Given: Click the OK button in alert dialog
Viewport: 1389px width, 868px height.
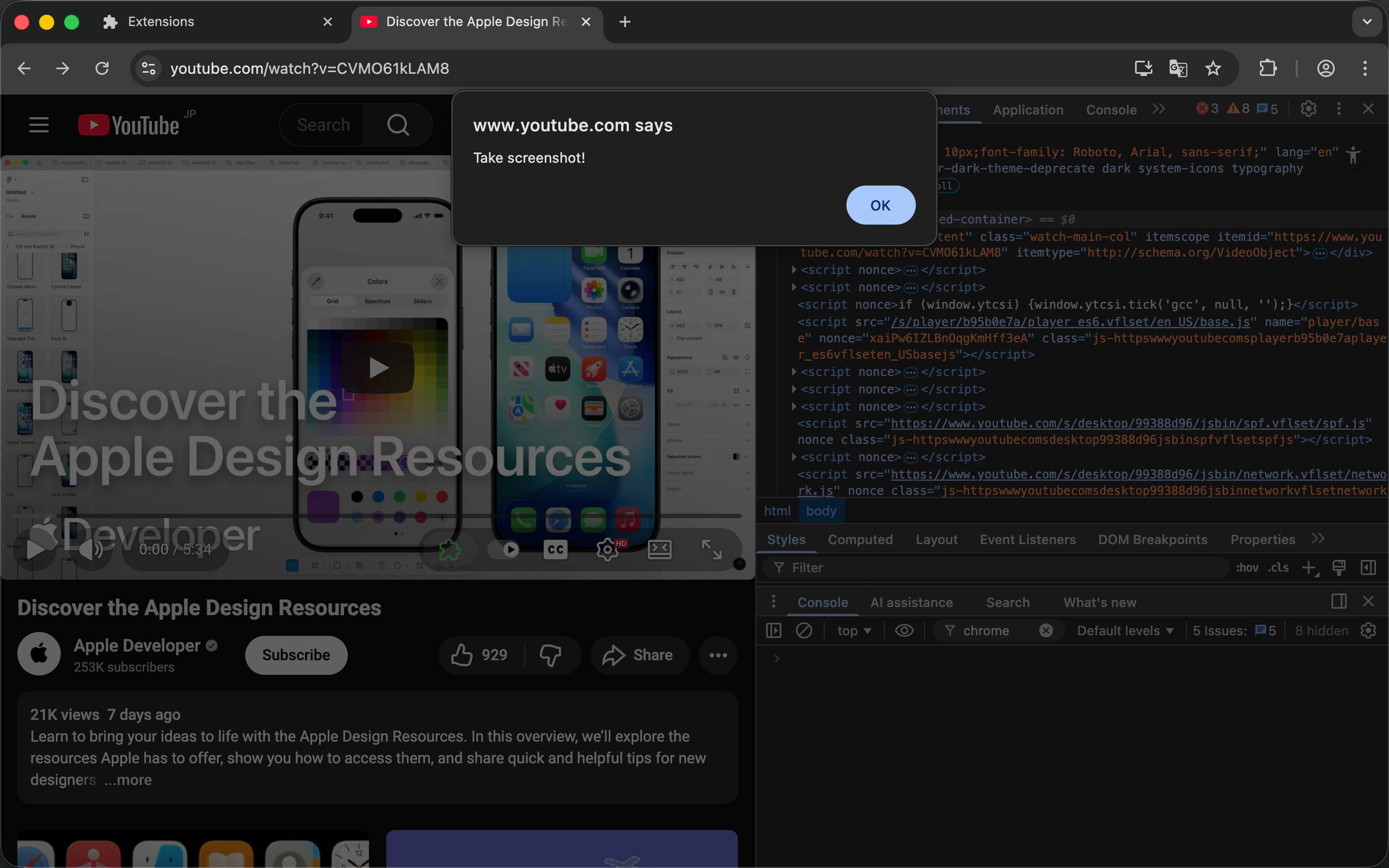Looking at the screenshot, I should click(880, 205).
